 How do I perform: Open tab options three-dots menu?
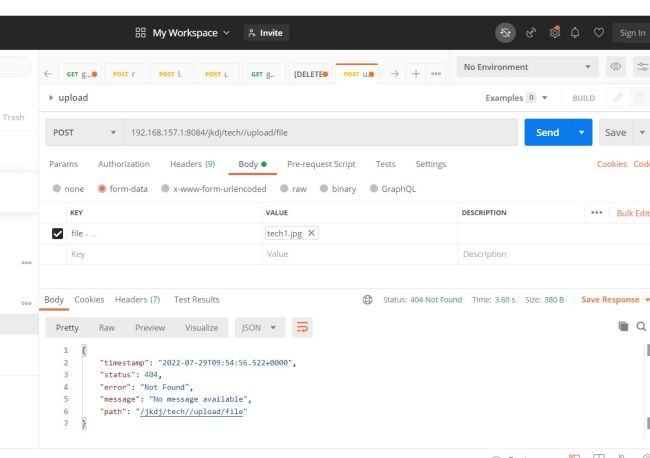point(436,74)
